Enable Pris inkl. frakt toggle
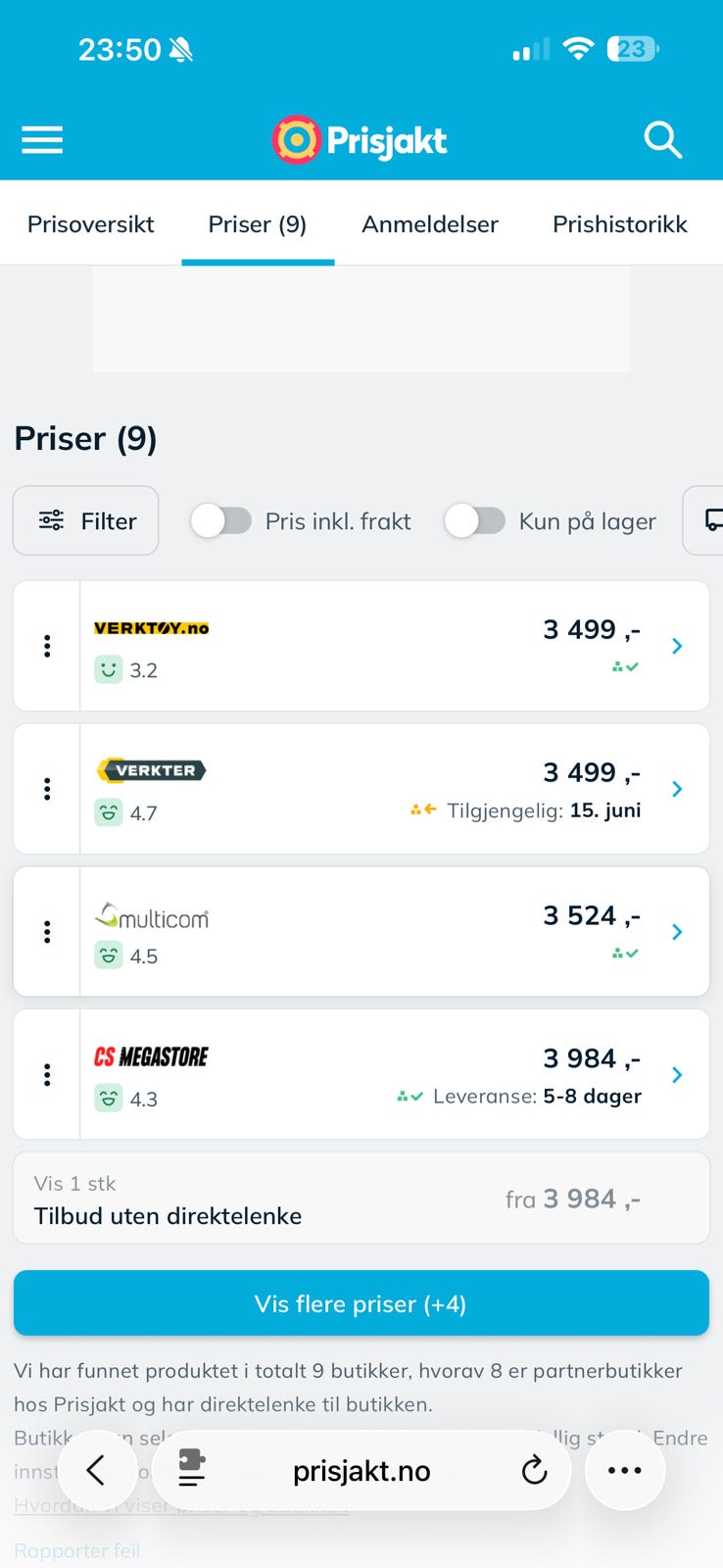 [x=220, y=520]
